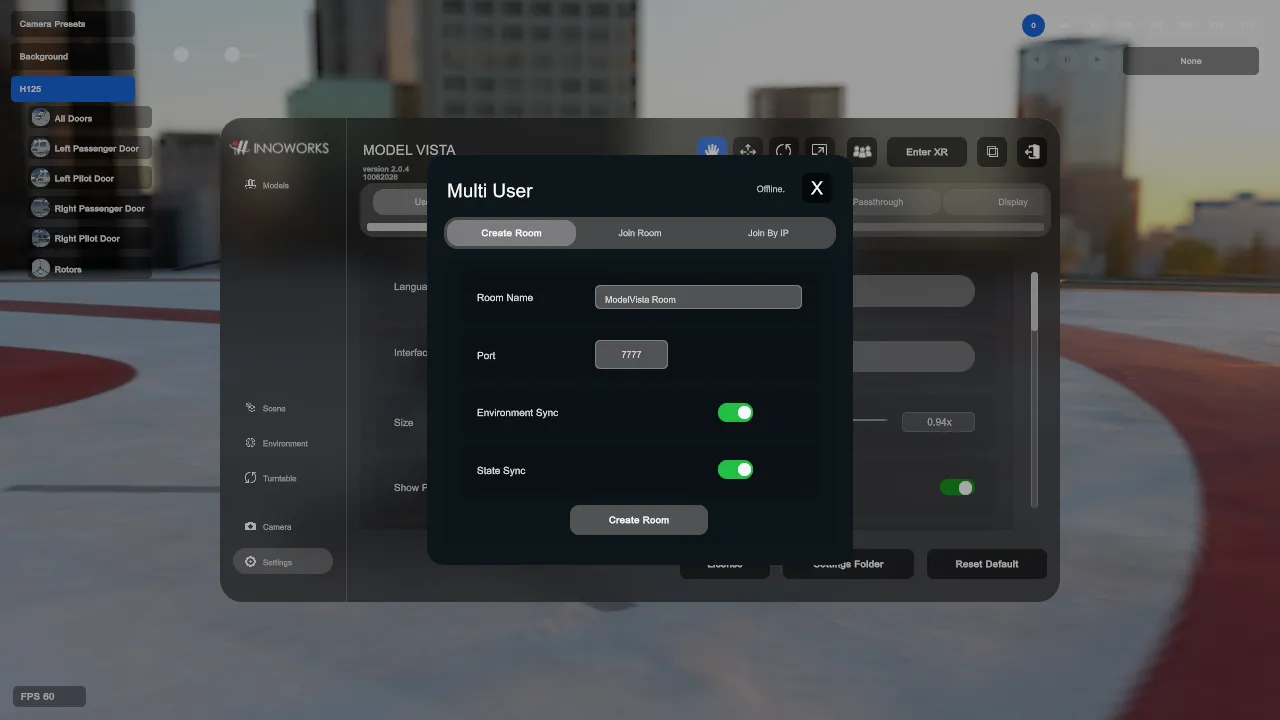Click the exit door icon
The width and height of the screenshot is (1280, 720).
click(1032, 152)
